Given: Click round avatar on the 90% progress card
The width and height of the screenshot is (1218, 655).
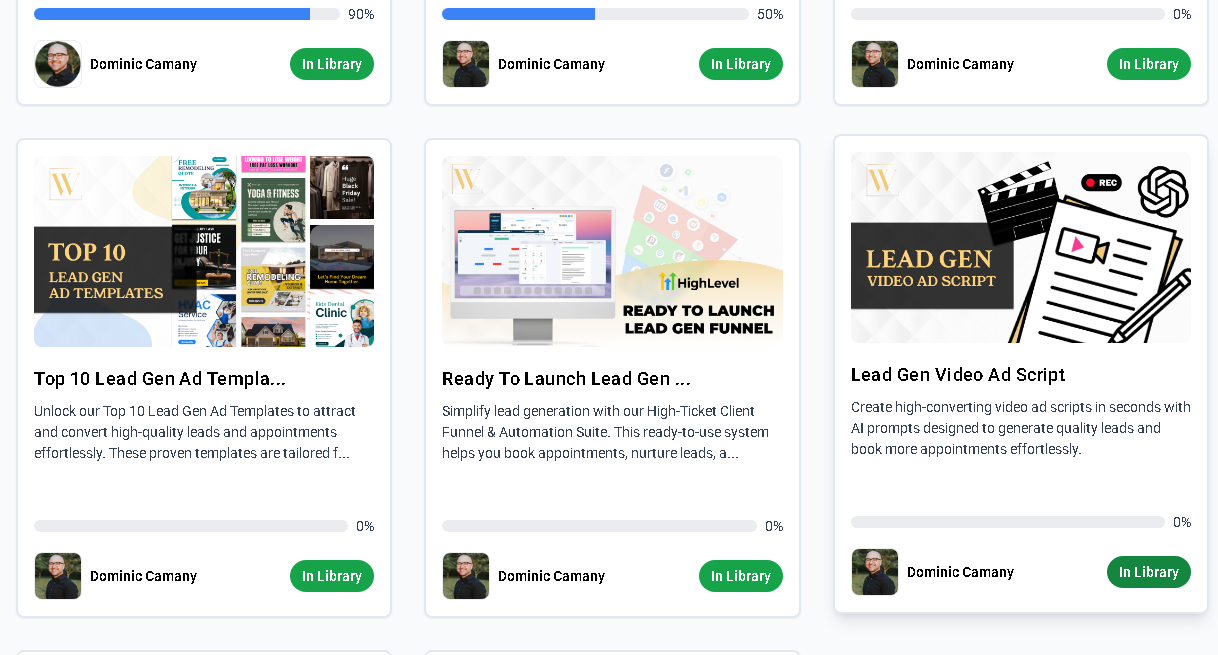Looking at the screenshot, I should [58, 64].
